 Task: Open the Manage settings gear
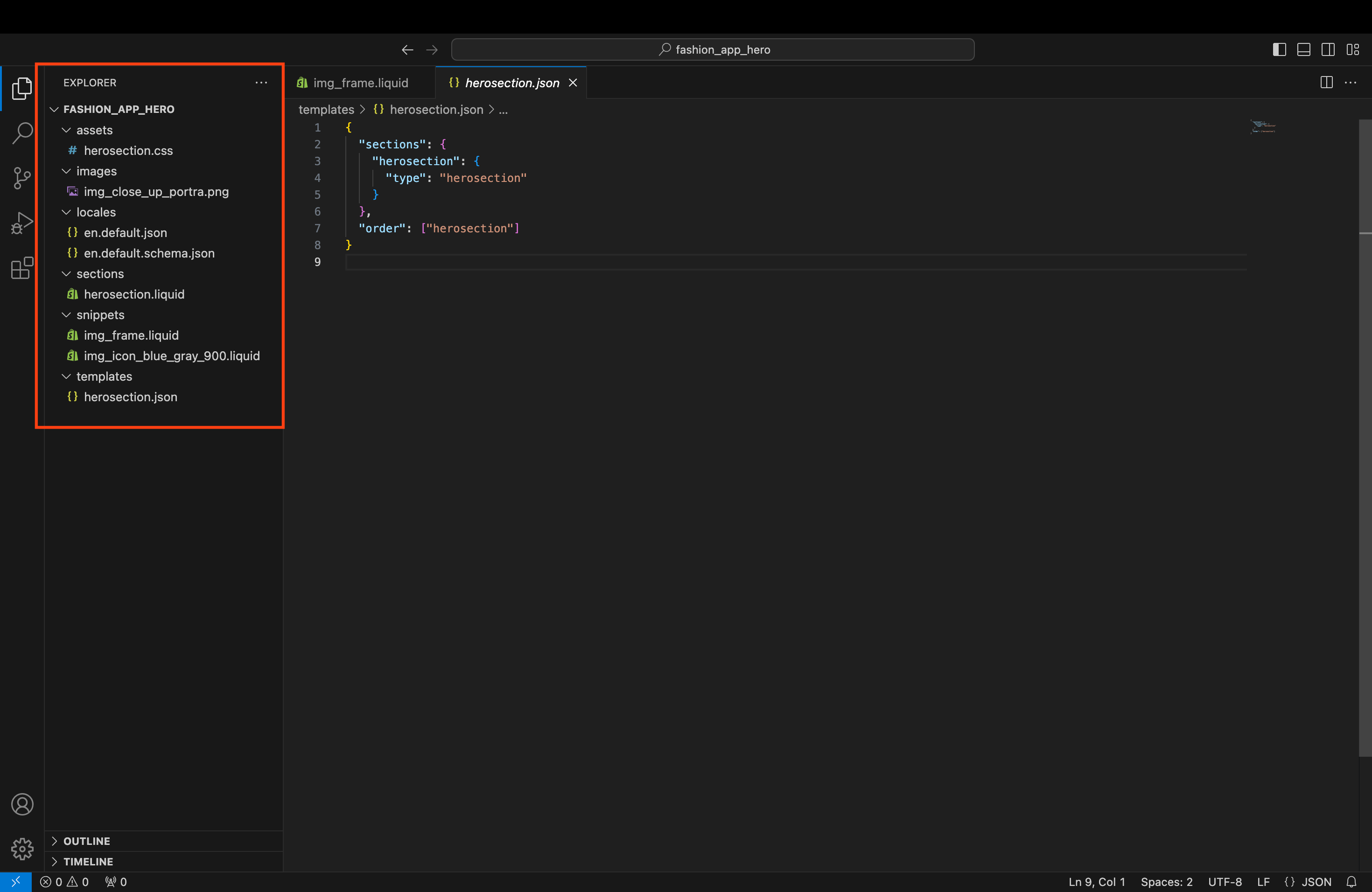click(x=22, y=849)
